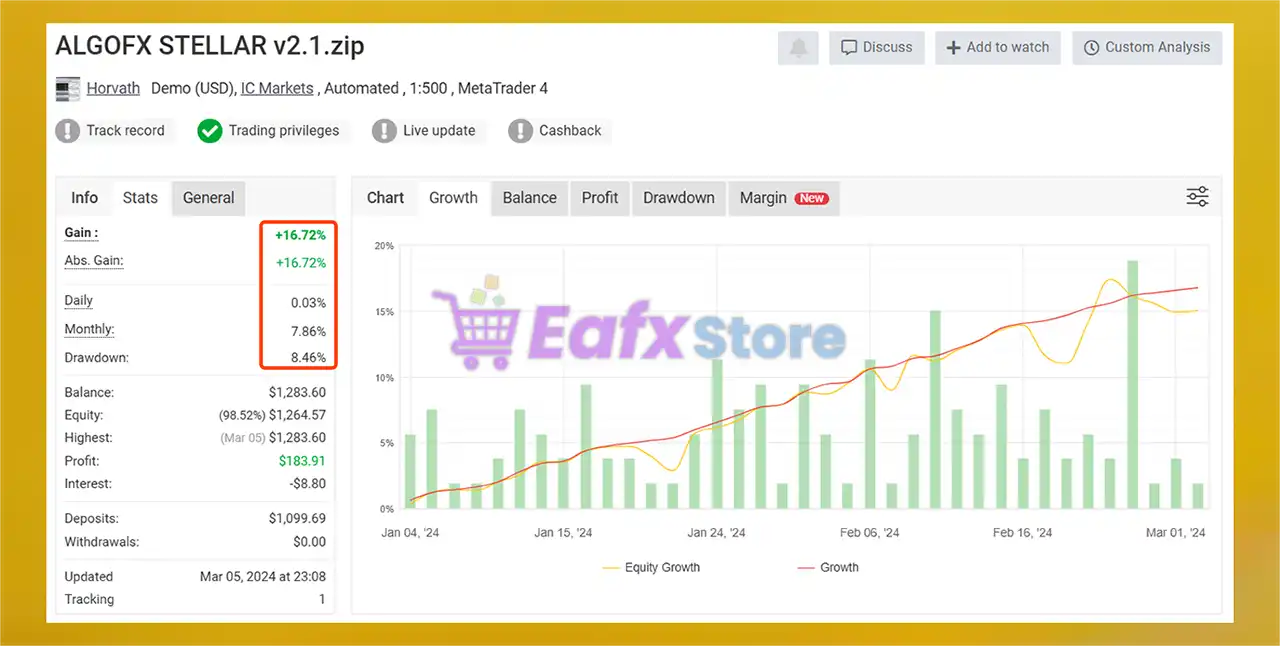1280x646 pixels.
Task: Click the Updated date Mar 05, 2024
Action: coord(263,577)
